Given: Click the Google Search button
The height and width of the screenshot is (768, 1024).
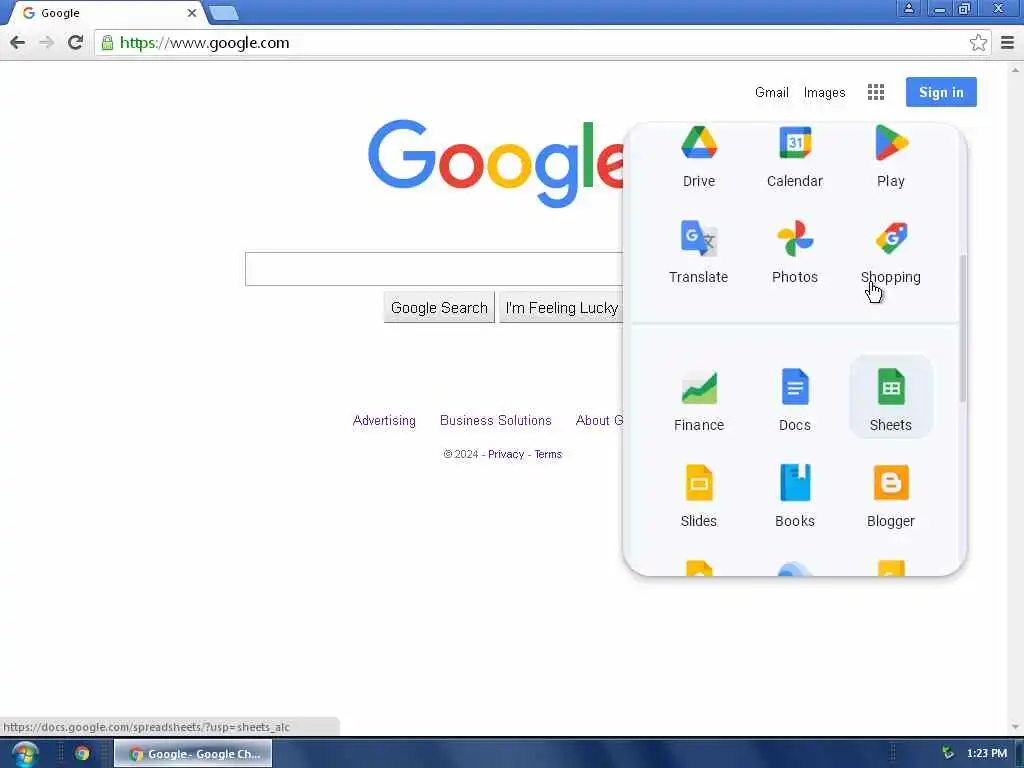Looking at the screenshot, I should tap(439, 308).
